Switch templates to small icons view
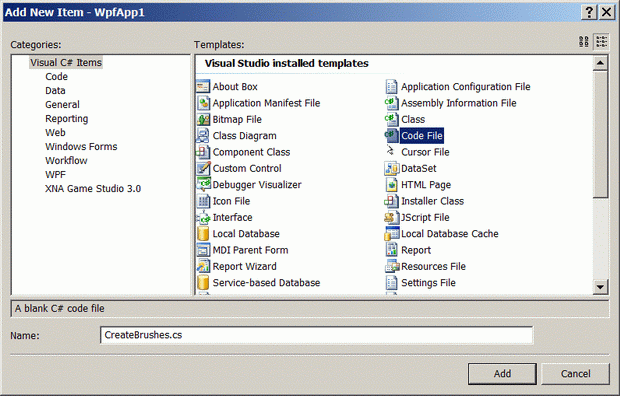This screenshot has width=620, height=396. (x=601, y=42)
